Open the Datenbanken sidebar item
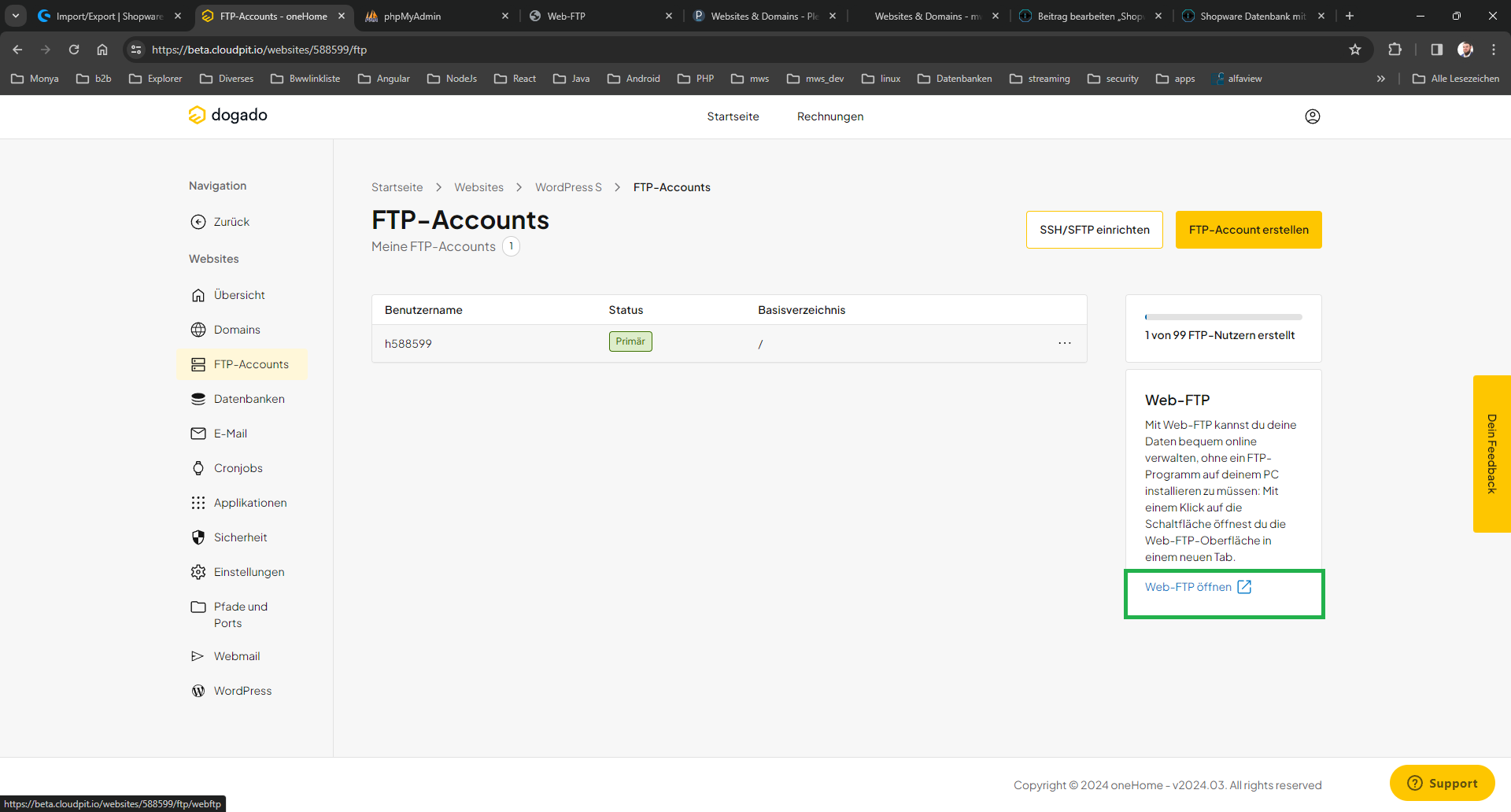Image resolution: width=1511 pixels, height=812 pixels. pyautogui.click(x=249, y=399)
